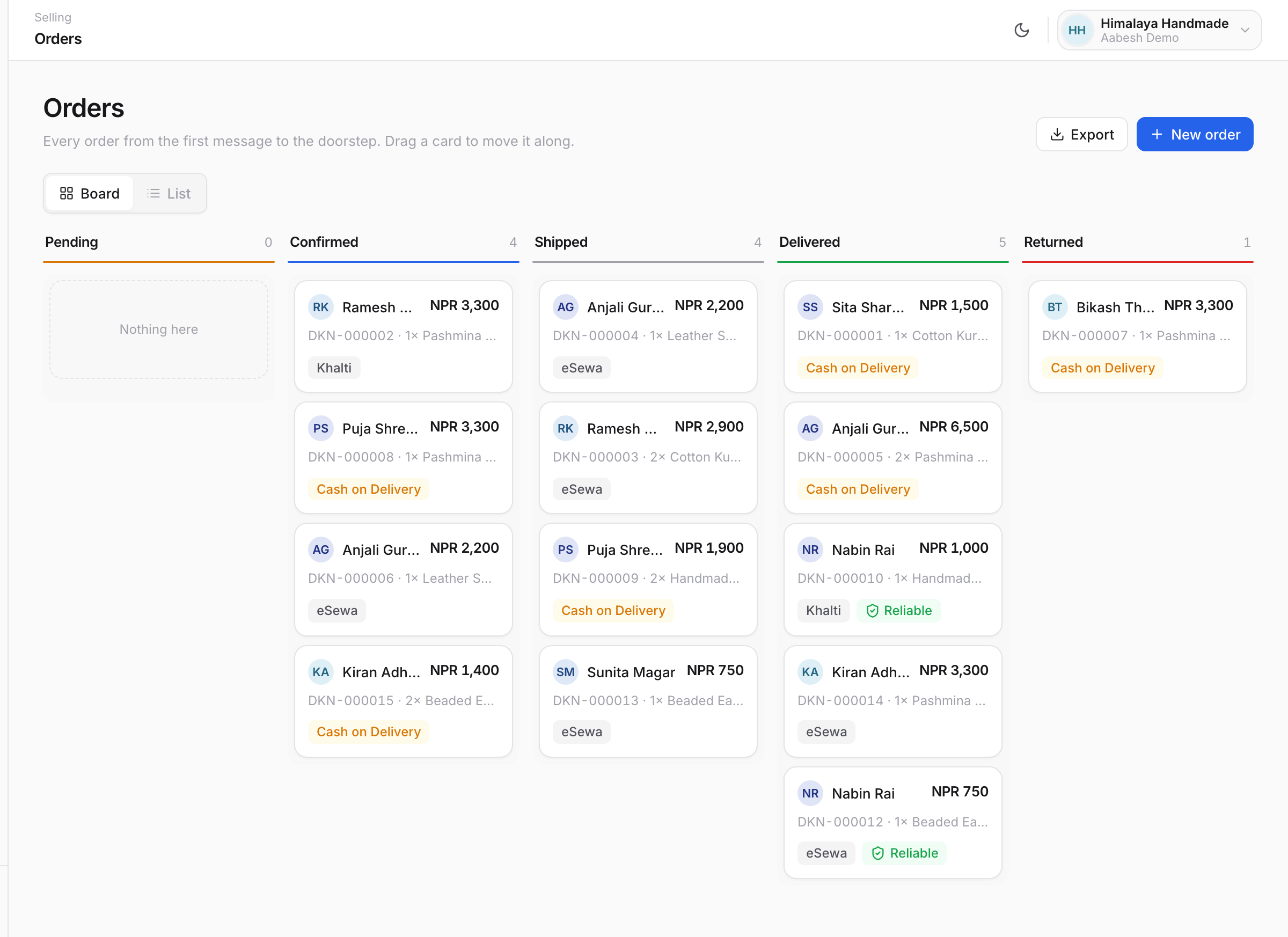Click Cash on Delivery tag on DKN-000015
This screenshot has width=1288, height=937.
pyautogui.click(x=369, y=732)
